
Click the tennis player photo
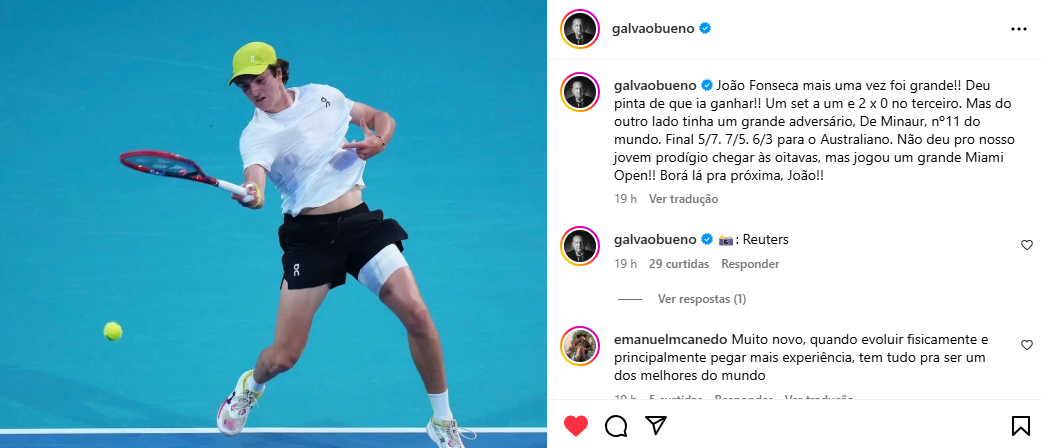(274, 224)
